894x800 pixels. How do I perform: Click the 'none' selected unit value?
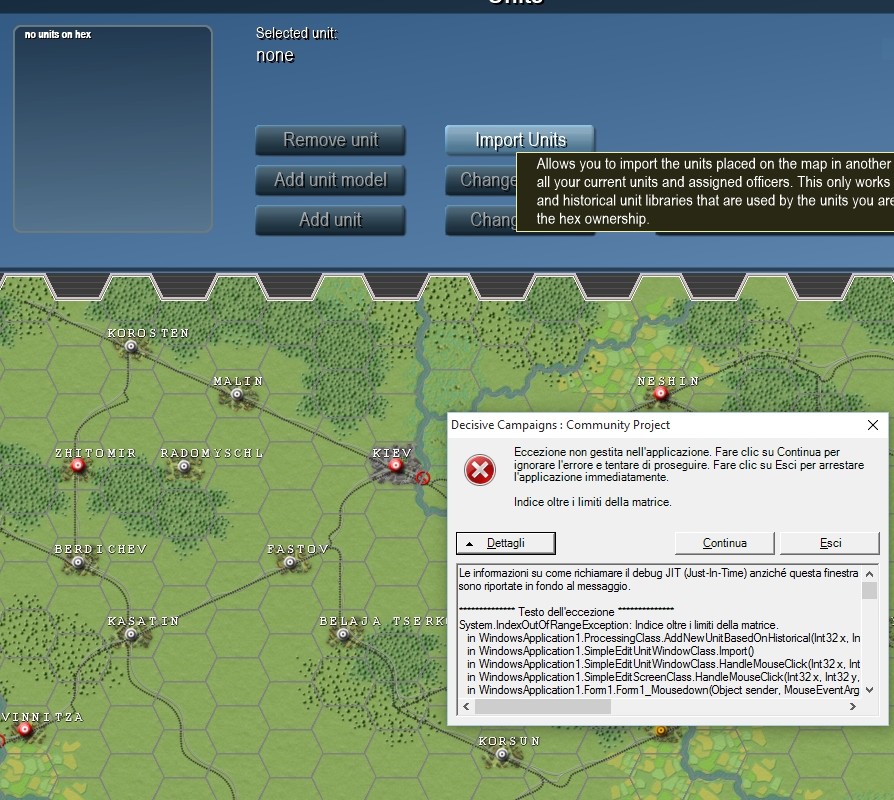pos(275,55)
